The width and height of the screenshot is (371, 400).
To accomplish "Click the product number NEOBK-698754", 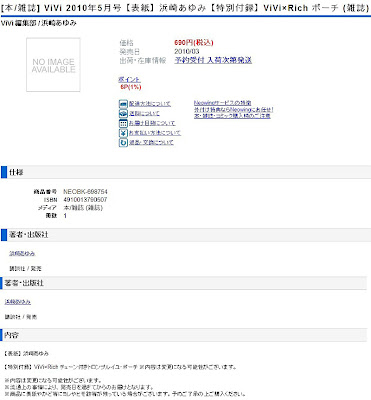I will [85, 192].
